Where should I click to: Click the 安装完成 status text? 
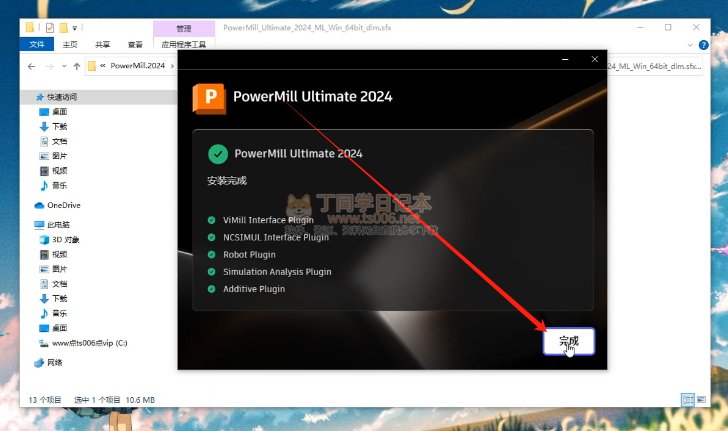coord(227,181)
